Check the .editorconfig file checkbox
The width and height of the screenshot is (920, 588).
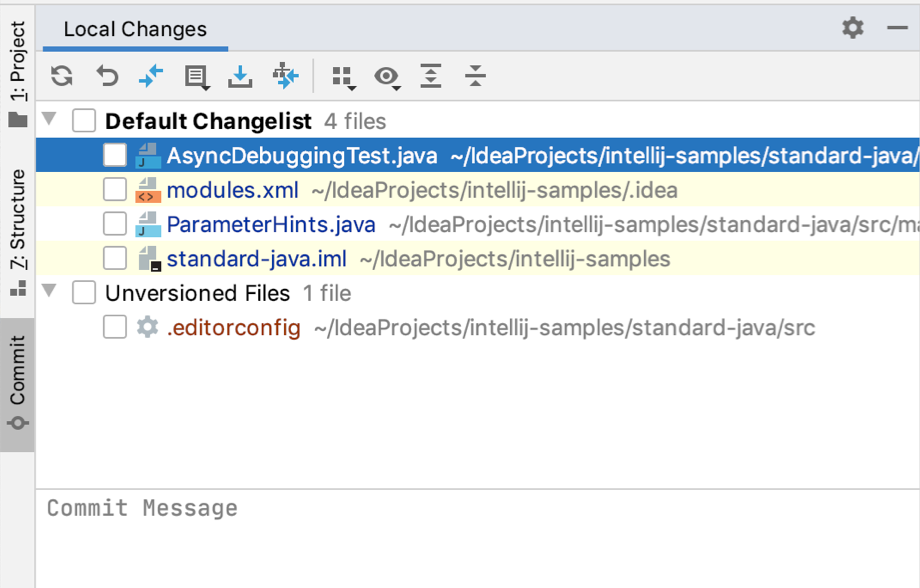(x=115, y=326)
